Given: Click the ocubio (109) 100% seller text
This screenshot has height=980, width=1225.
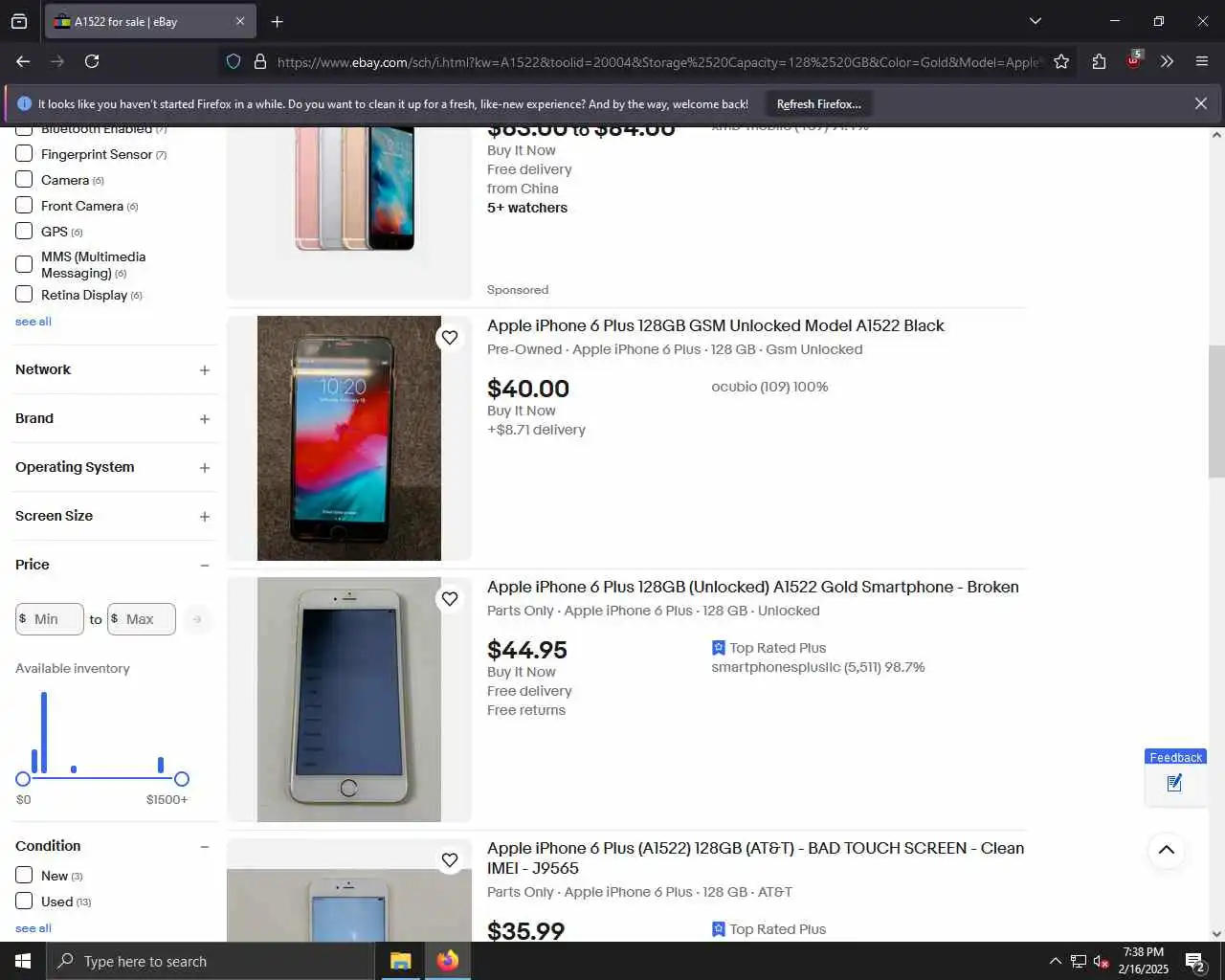Looking at the screenshot, I should pos(769,387).
